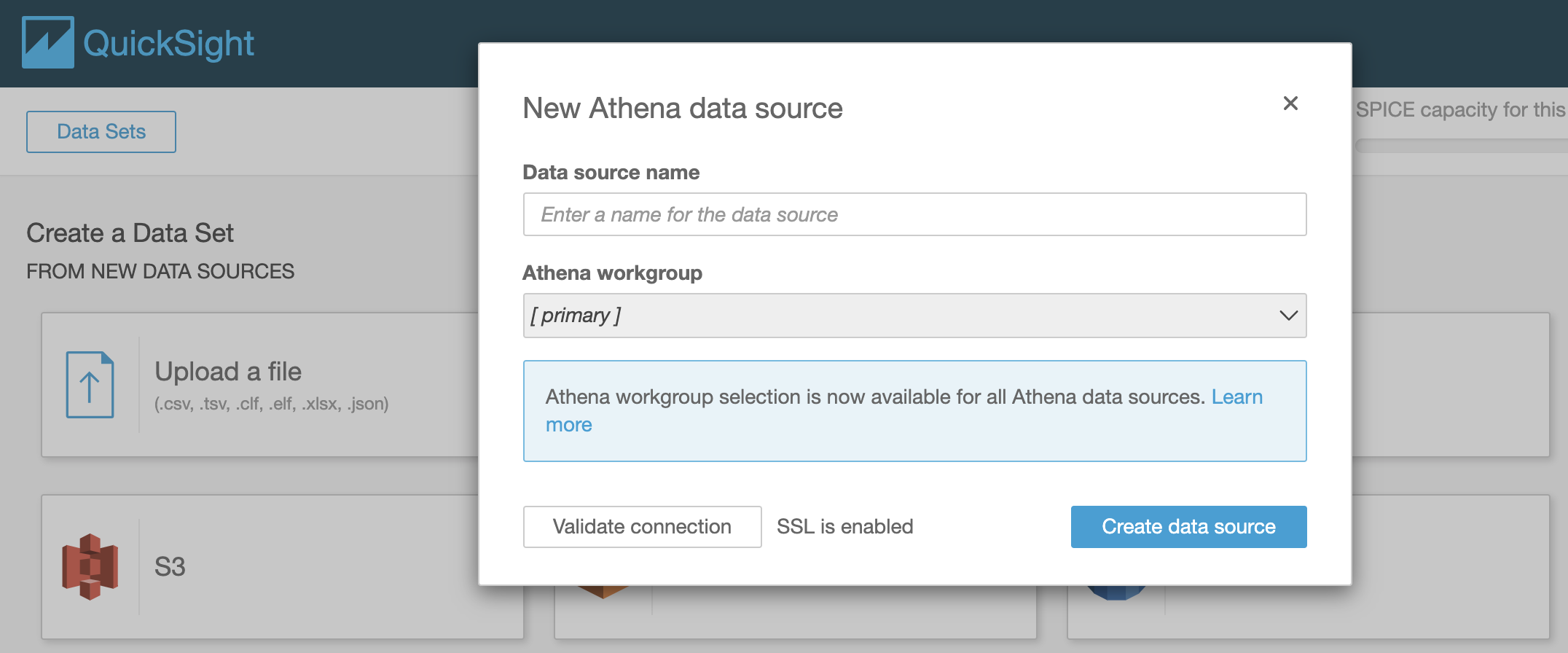Click the partially hidden orange data source icon

tap(603, 591)
